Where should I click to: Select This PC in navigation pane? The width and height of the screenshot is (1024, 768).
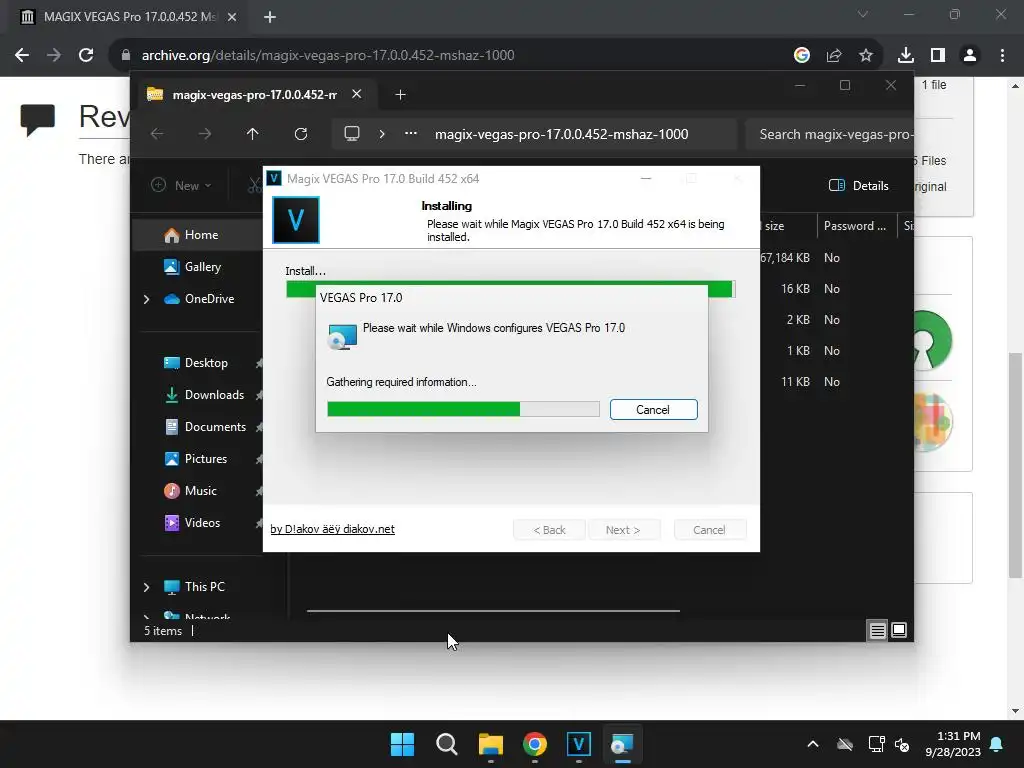(204, 586)
